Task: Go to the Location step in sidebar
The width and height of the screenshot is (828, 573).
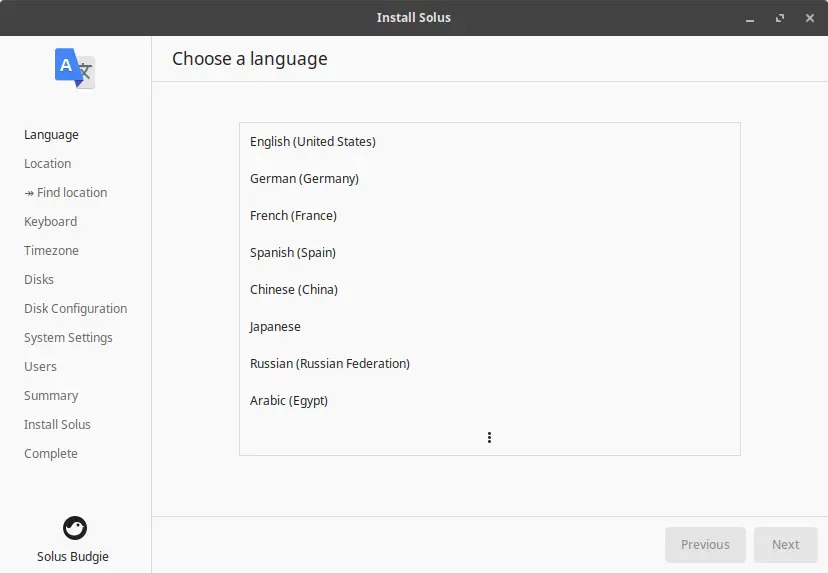Action: tap(48, 164)
